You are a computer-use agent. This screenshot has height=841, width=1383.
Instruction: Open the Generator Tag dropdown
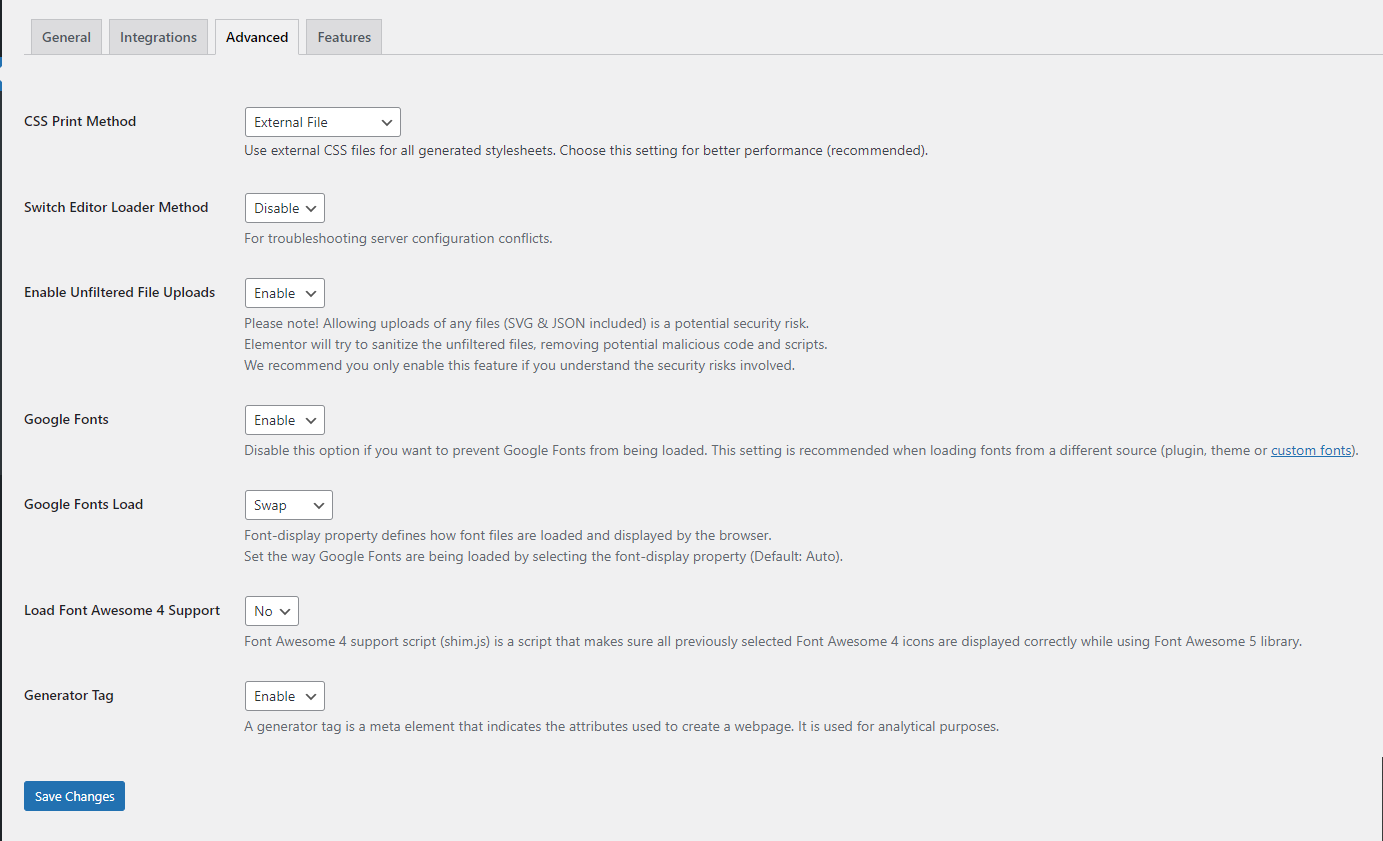(x=284, y=696)
